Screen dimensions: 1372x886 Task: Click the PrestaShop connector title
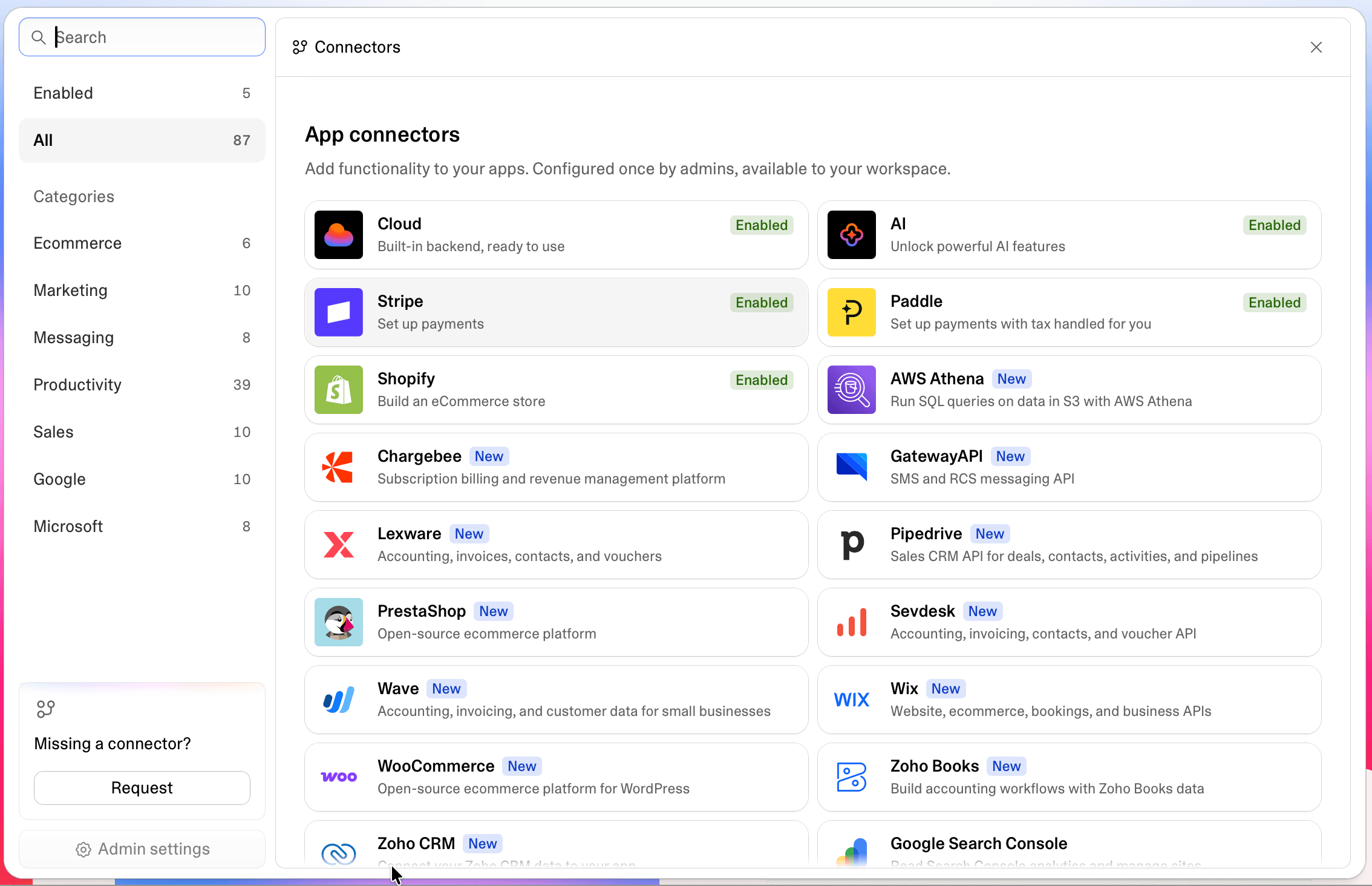point(422,611)
